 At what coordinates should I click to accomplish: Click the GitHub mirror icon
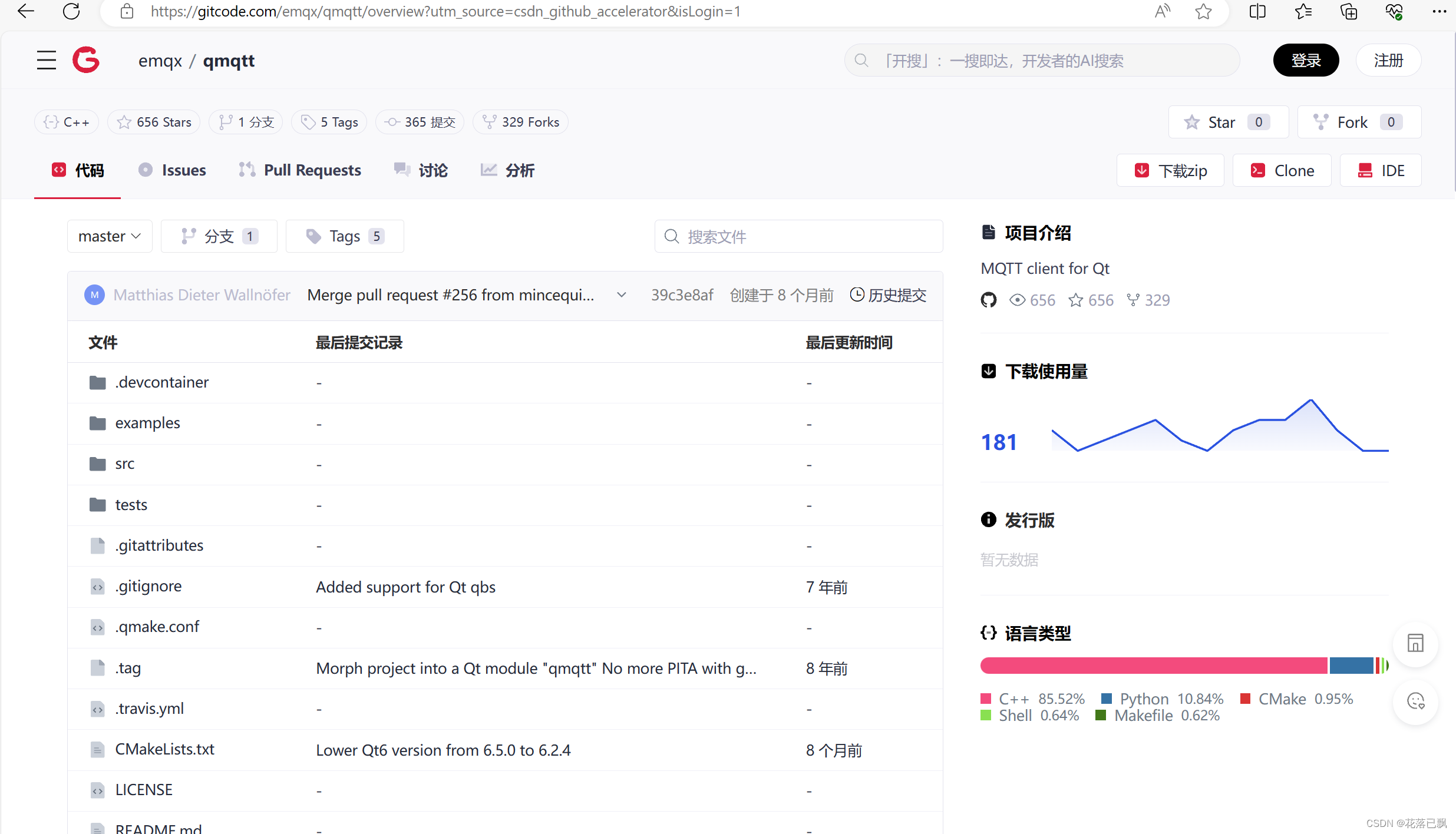[989, 300]
